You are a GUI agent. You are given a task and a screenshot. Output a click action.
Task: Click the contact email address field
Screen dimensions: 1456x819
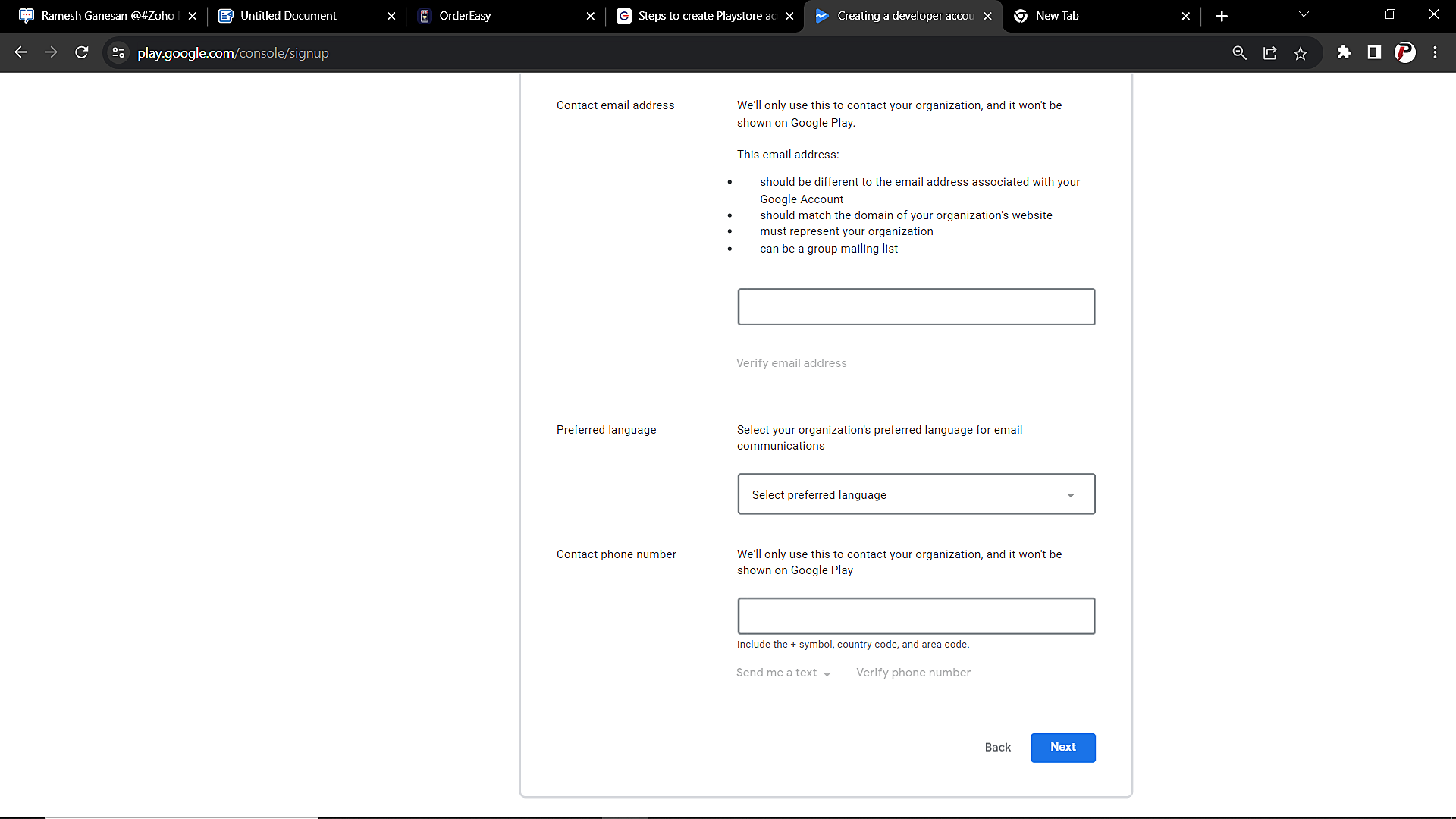click(x=916, y=307)
